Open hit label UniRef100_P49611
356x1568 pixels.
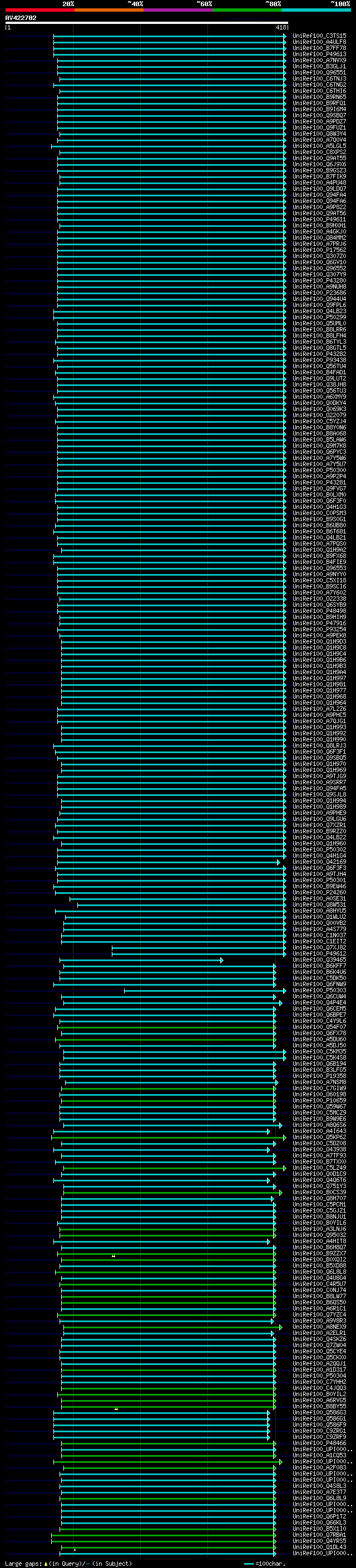[x=319, y=219]
